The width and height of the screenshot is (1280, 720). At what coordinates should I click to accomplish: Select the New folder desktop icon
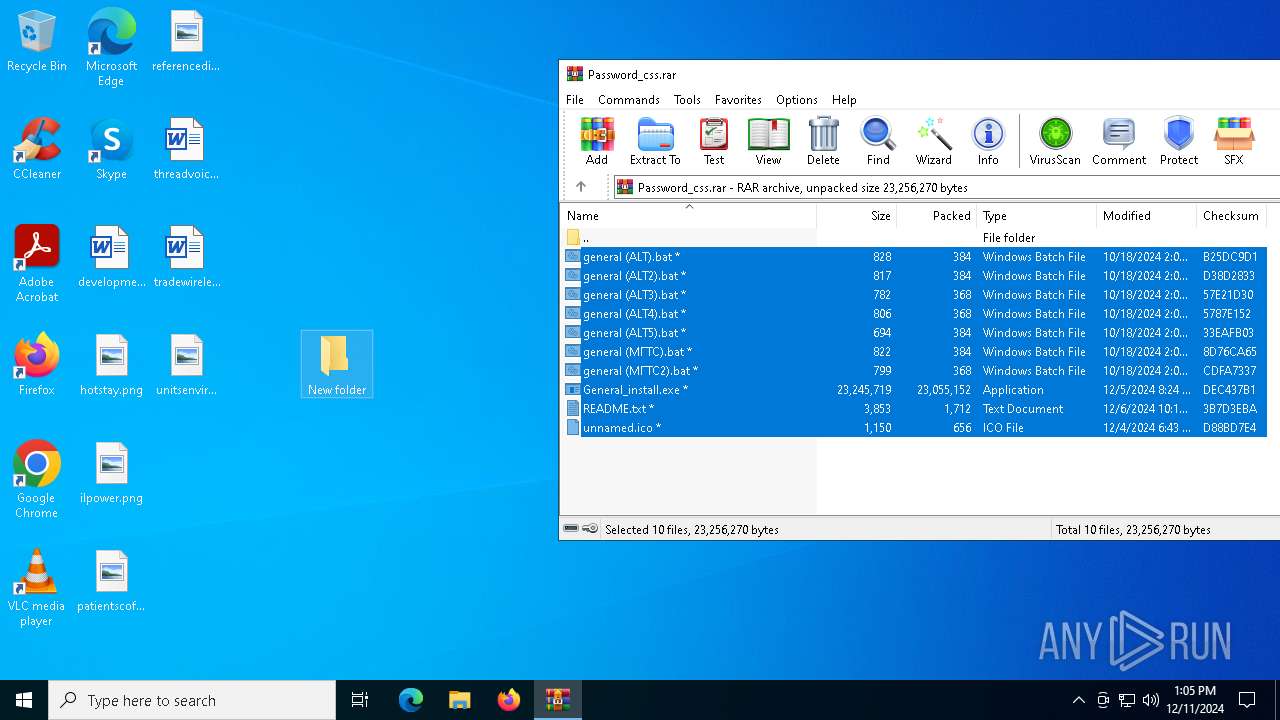pos(337,365)
